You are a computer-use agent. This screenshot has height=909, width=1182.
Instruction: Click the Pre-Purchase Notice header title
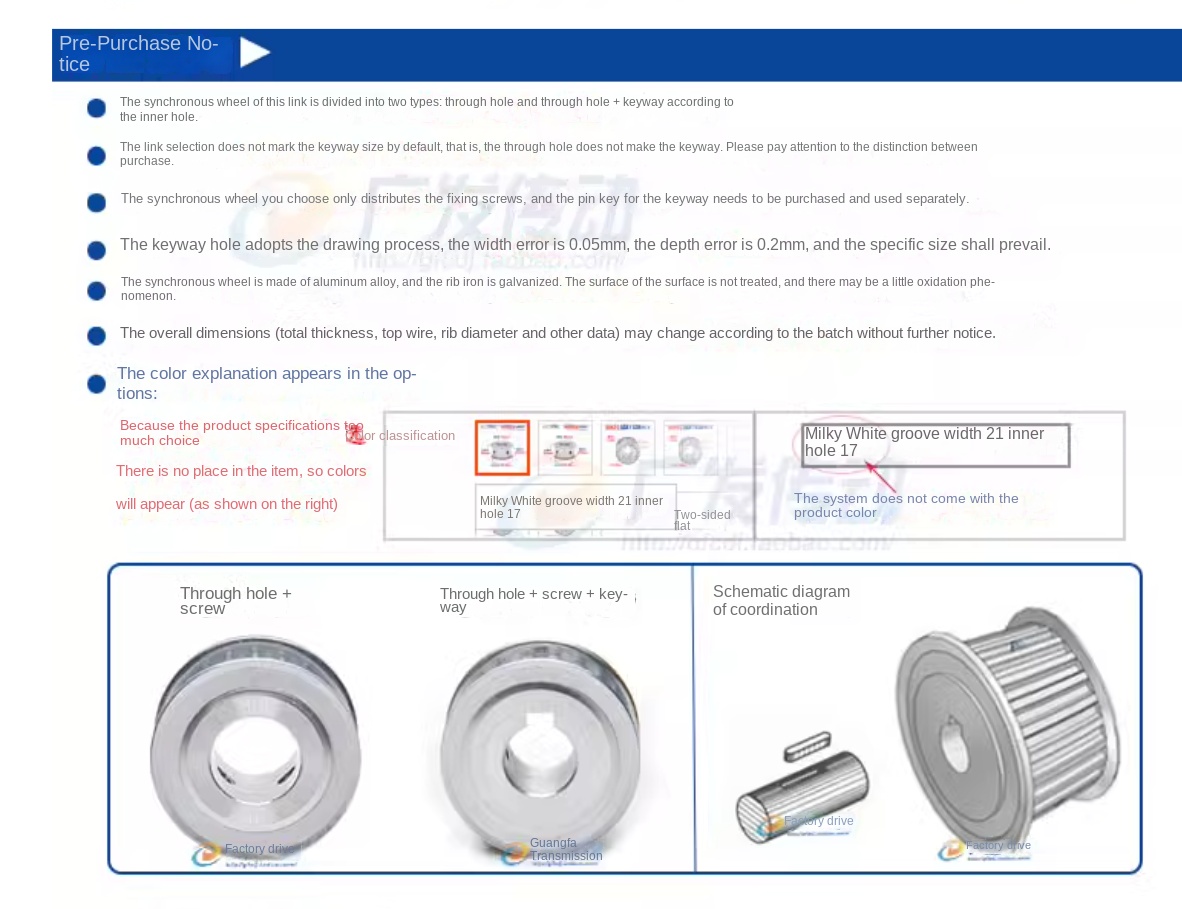pyautogui.click(x=138, y=54)
